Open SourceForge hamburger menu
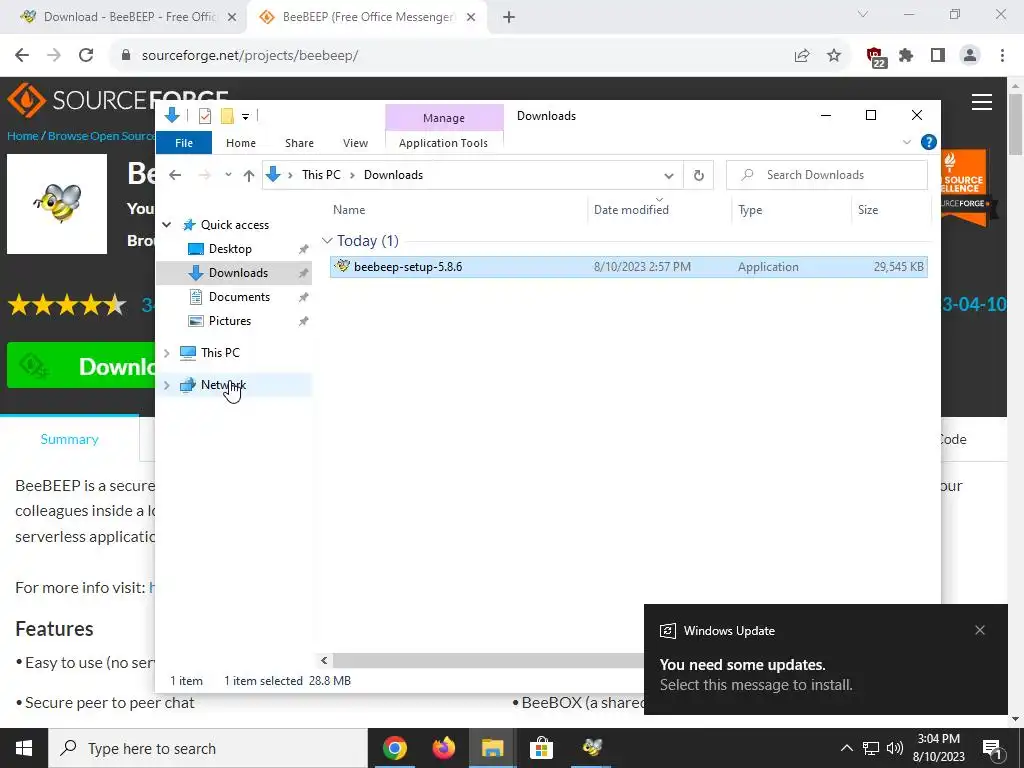 click(982, 102)
